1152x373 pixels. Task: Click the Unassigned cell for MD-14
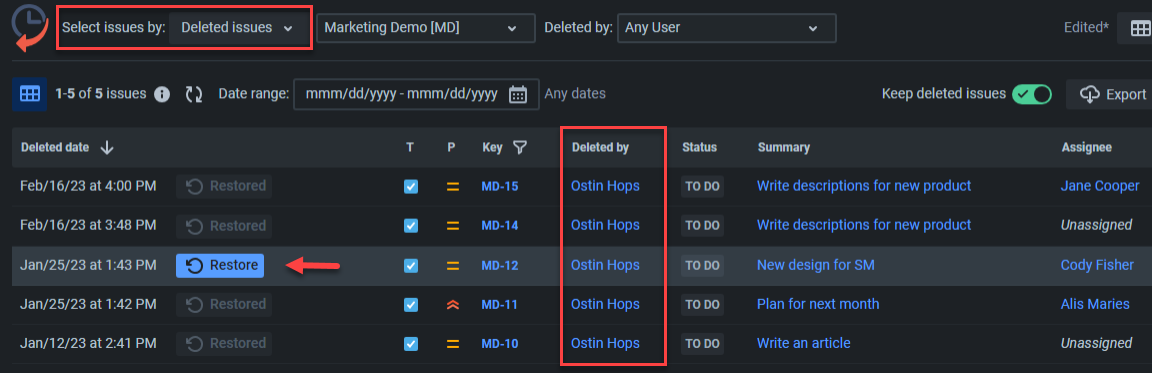pos(1096,225)
